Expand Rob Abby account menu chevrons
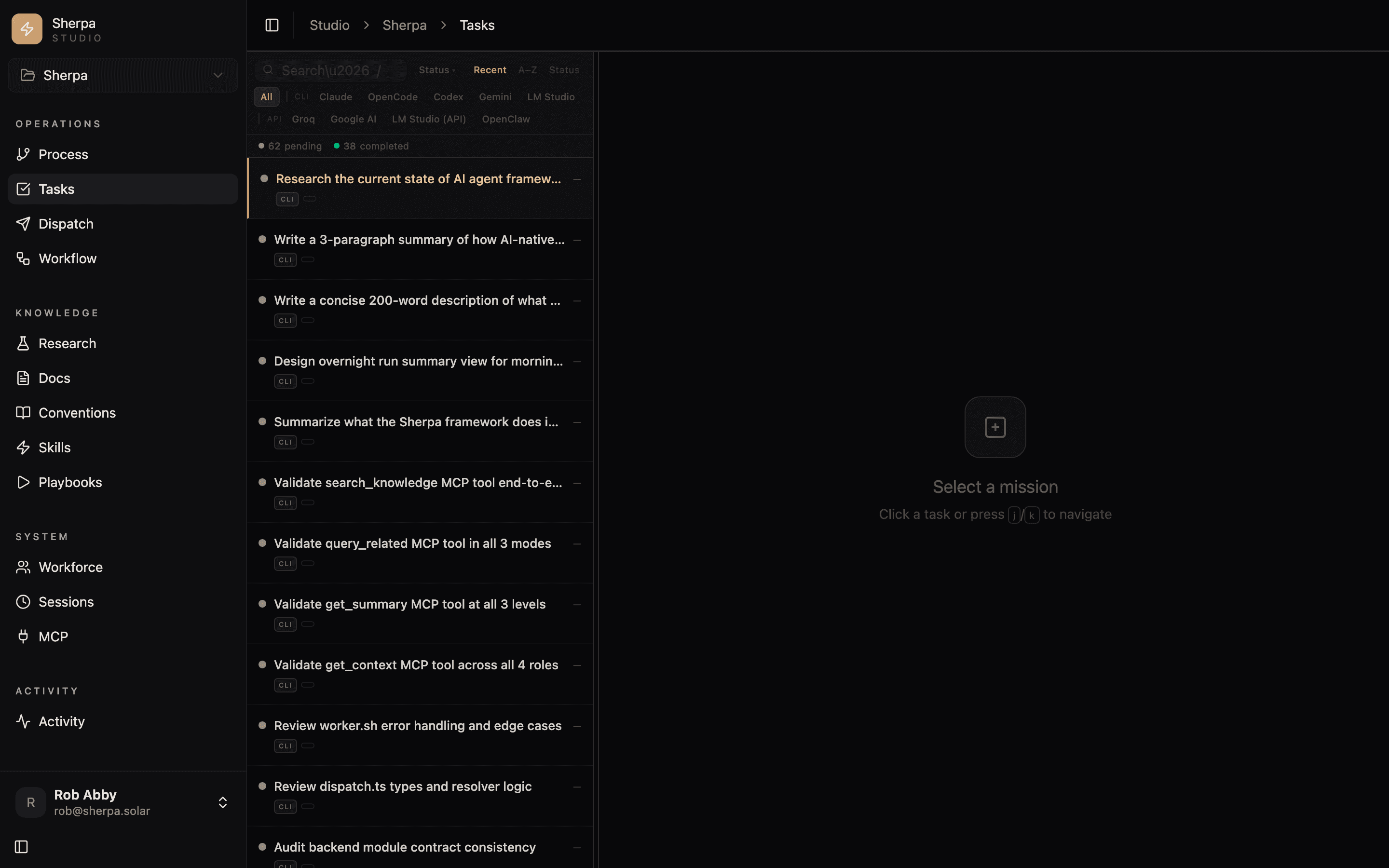Viewport: 1389px width, 868px height. coord(223,802)
